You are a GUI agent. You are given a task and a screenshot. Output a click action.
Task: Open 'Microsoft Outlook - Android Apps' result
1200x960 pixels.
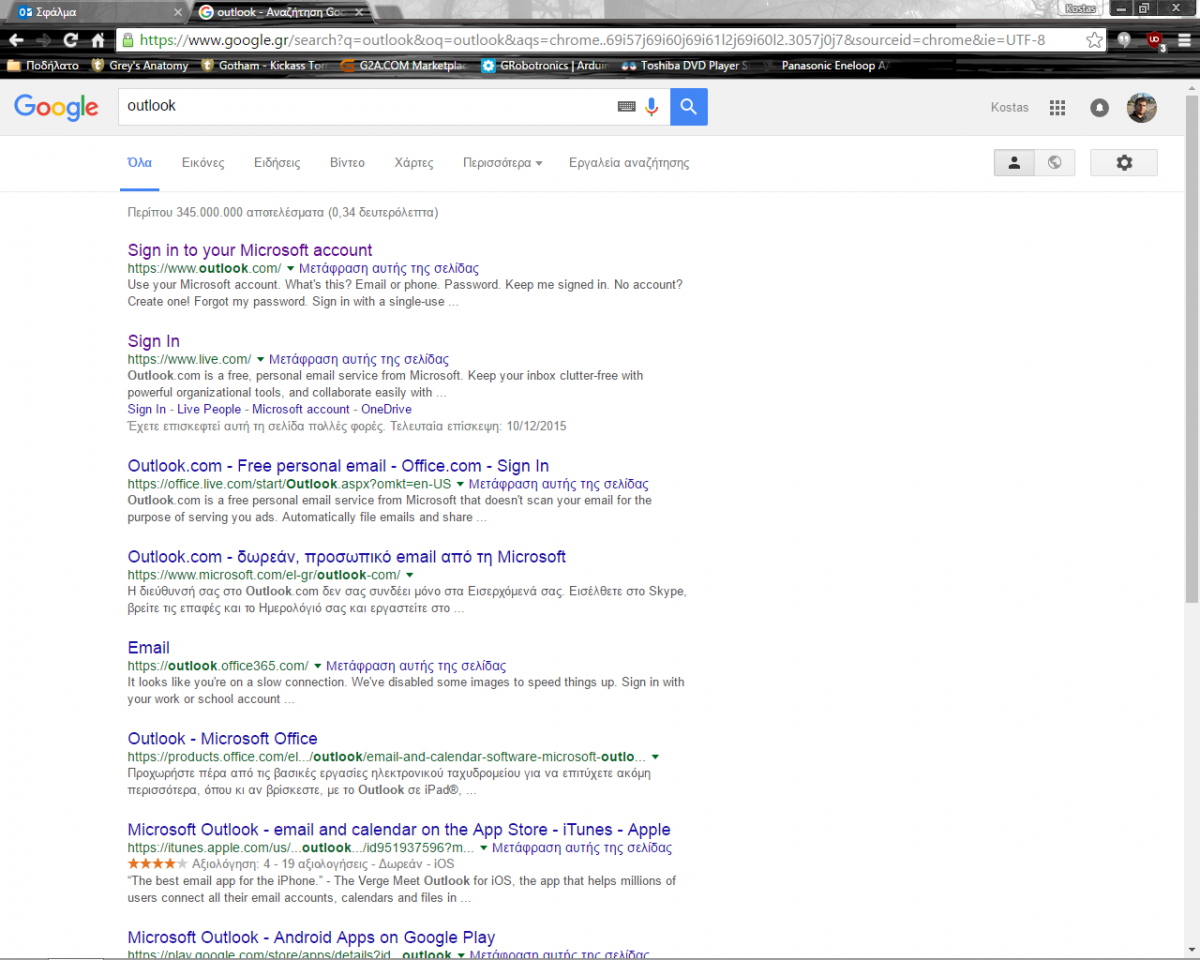pyautogui.click(x=311, y=938)
